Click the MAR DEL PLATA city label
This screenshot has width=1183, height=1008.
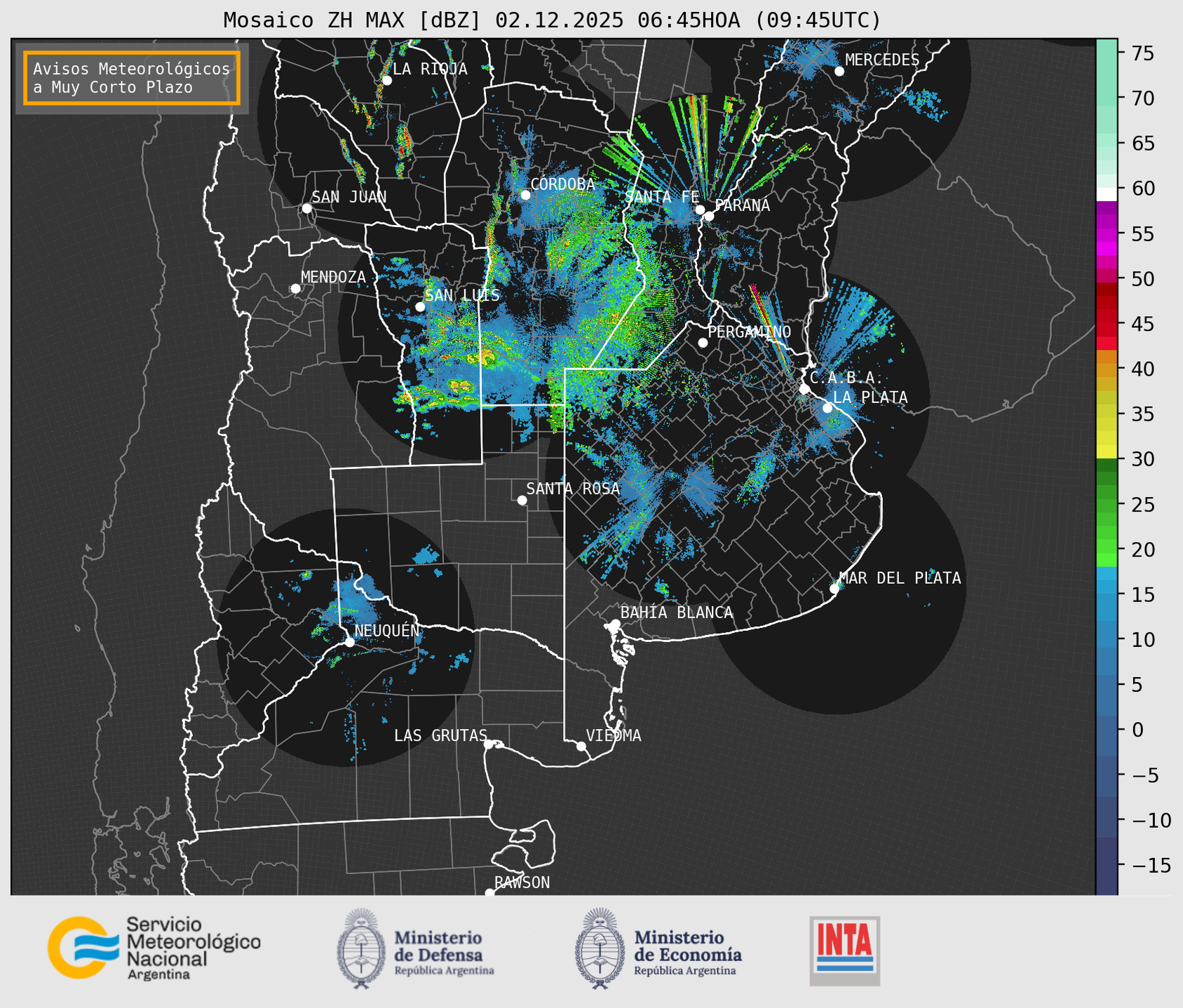[900, 578]
